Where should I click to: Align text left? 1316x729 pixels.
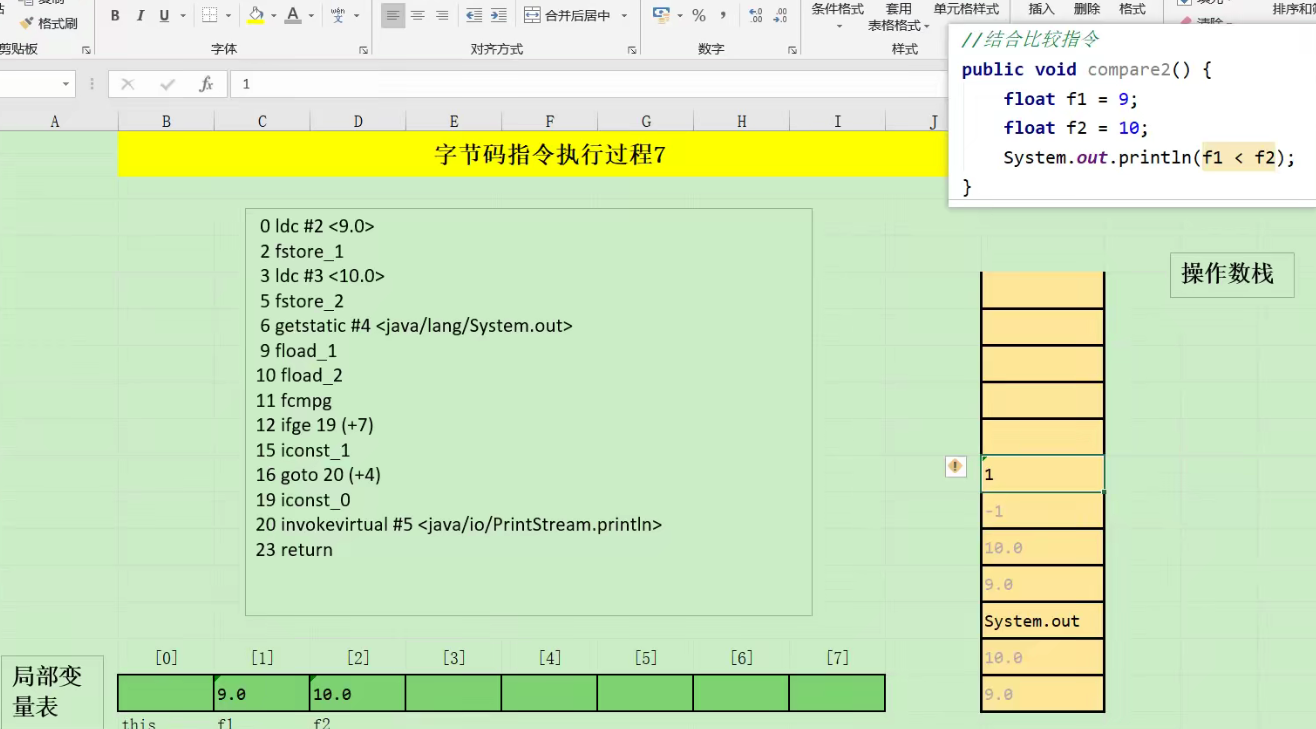coord(393,16)
